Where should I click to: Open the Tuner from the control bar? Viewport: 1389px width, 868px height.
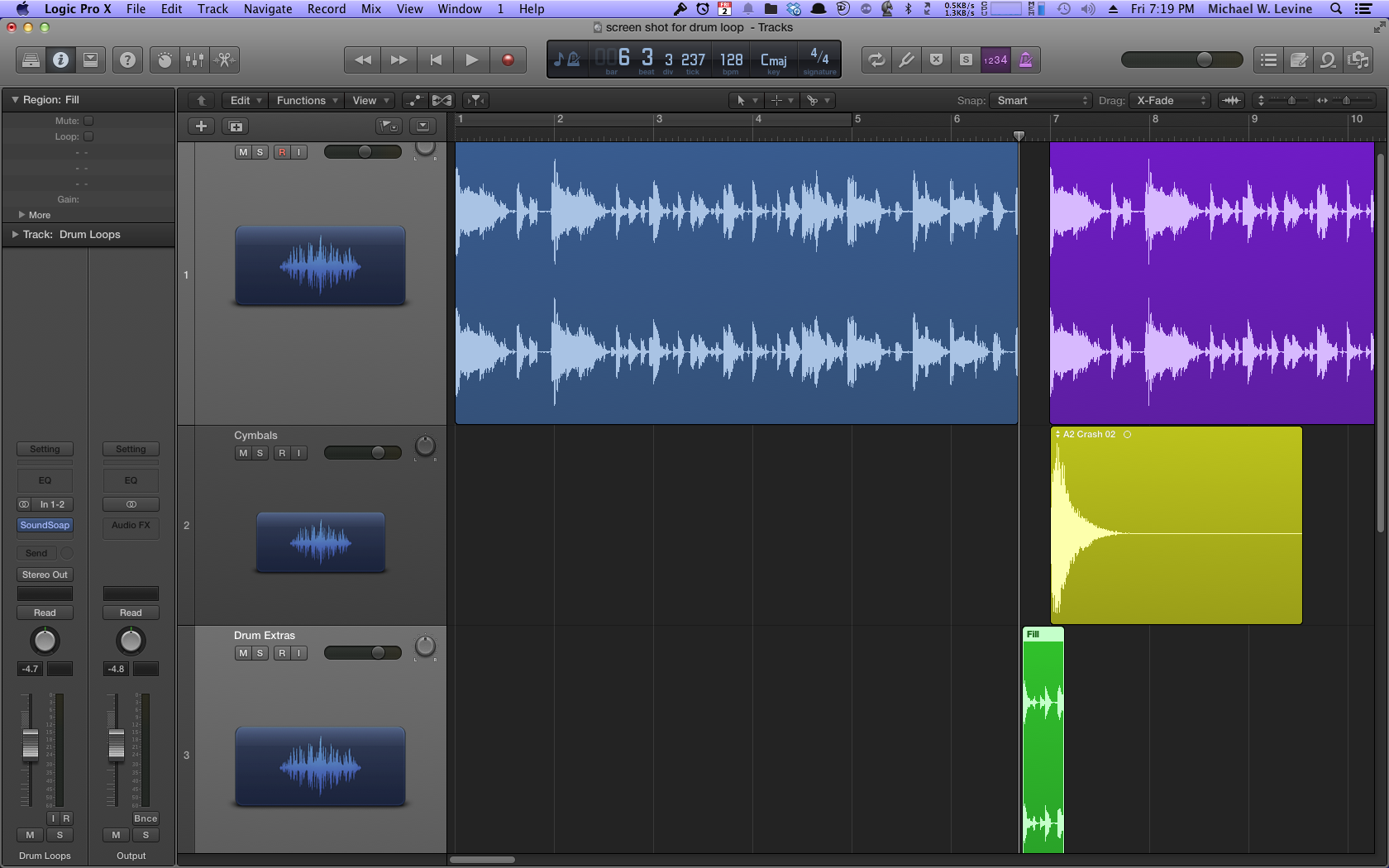click(x=907, y=60)
